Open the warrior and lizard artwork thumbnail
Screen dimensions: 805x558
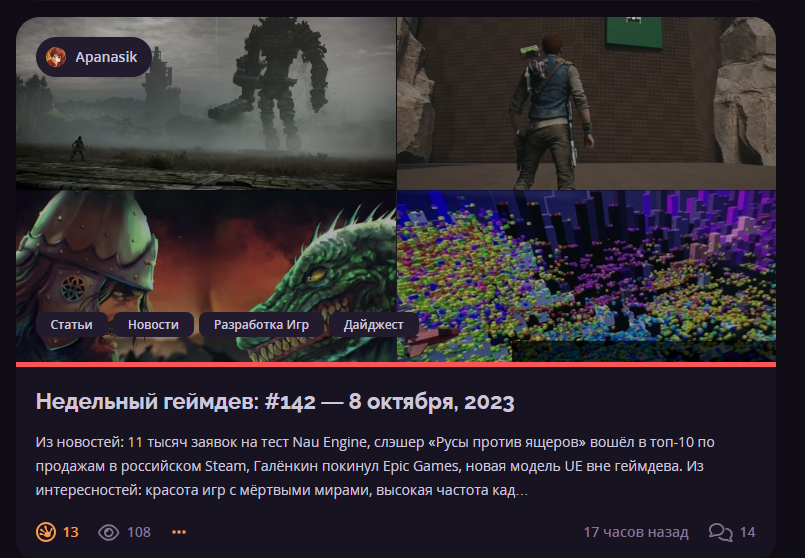coord(206,276)
